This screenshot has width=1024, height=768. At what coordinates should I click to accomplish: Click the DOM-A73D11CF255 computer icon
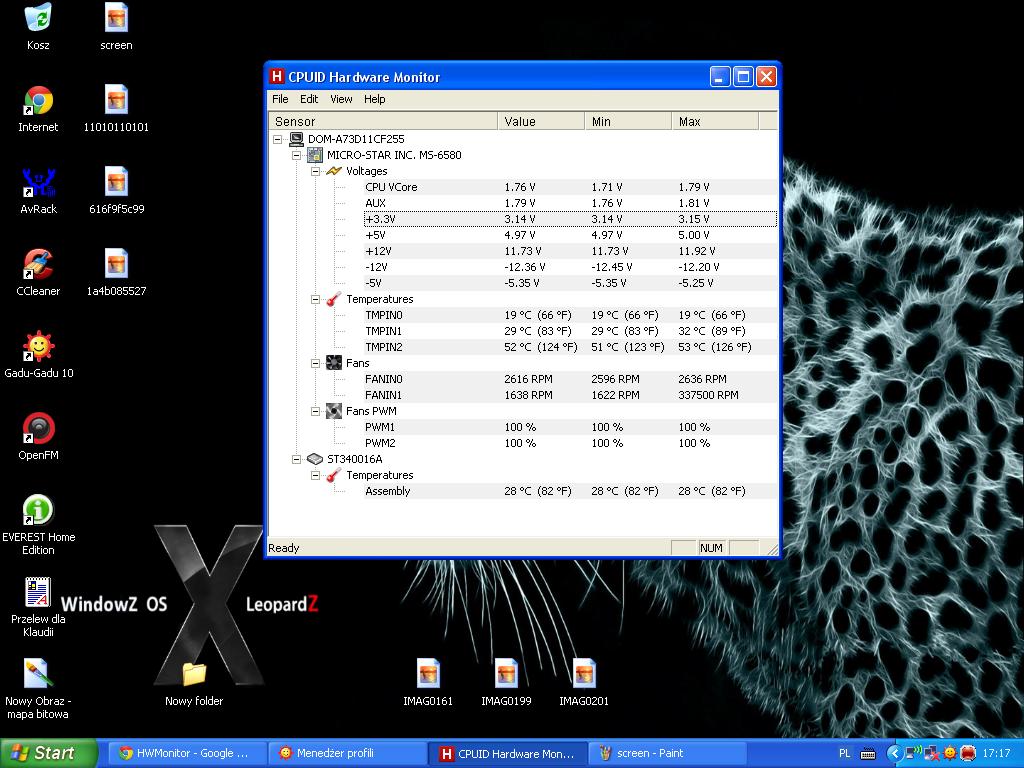click(x=296, y=139)
